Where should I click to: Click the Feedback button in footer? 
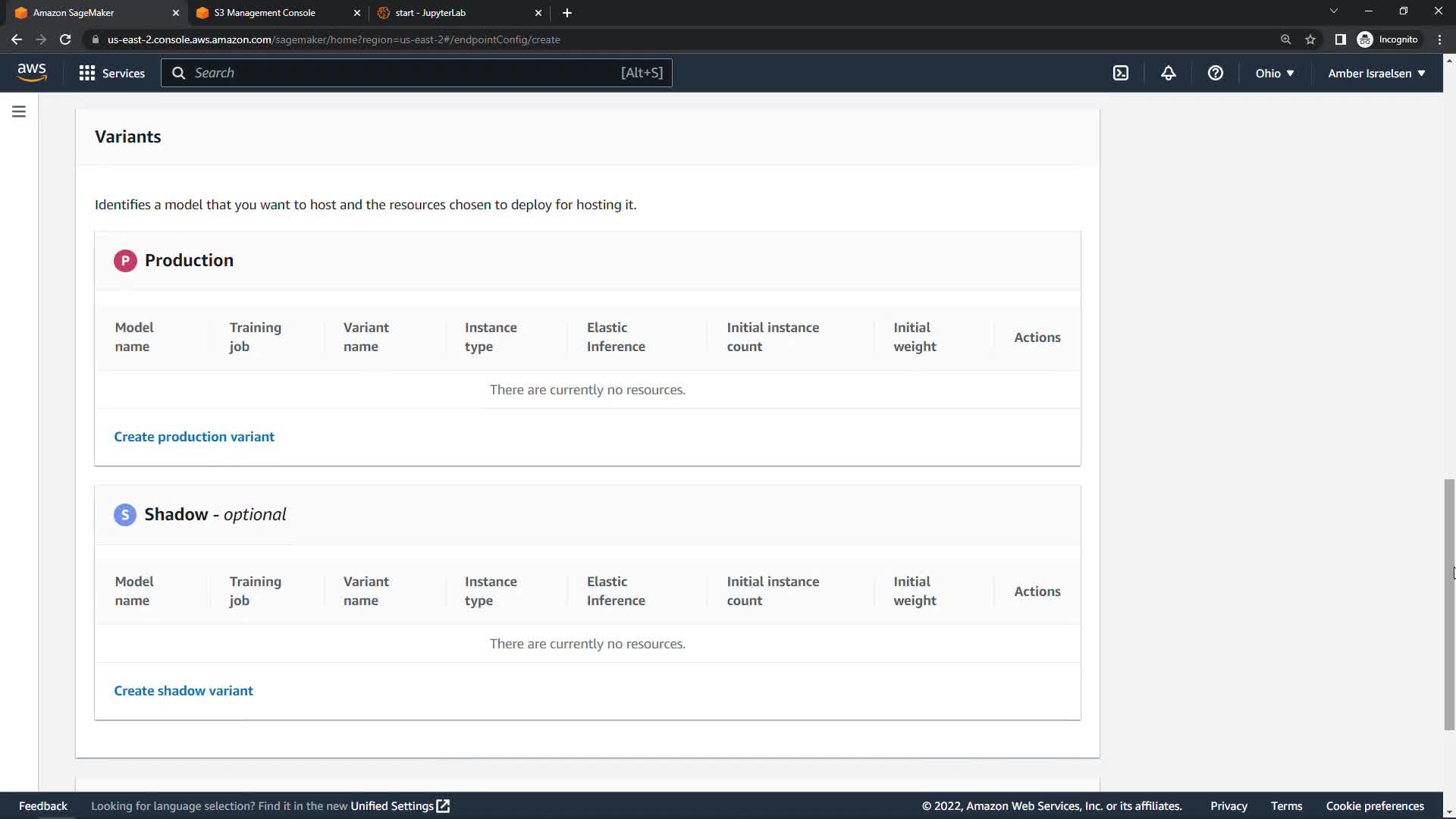[43, 806]
